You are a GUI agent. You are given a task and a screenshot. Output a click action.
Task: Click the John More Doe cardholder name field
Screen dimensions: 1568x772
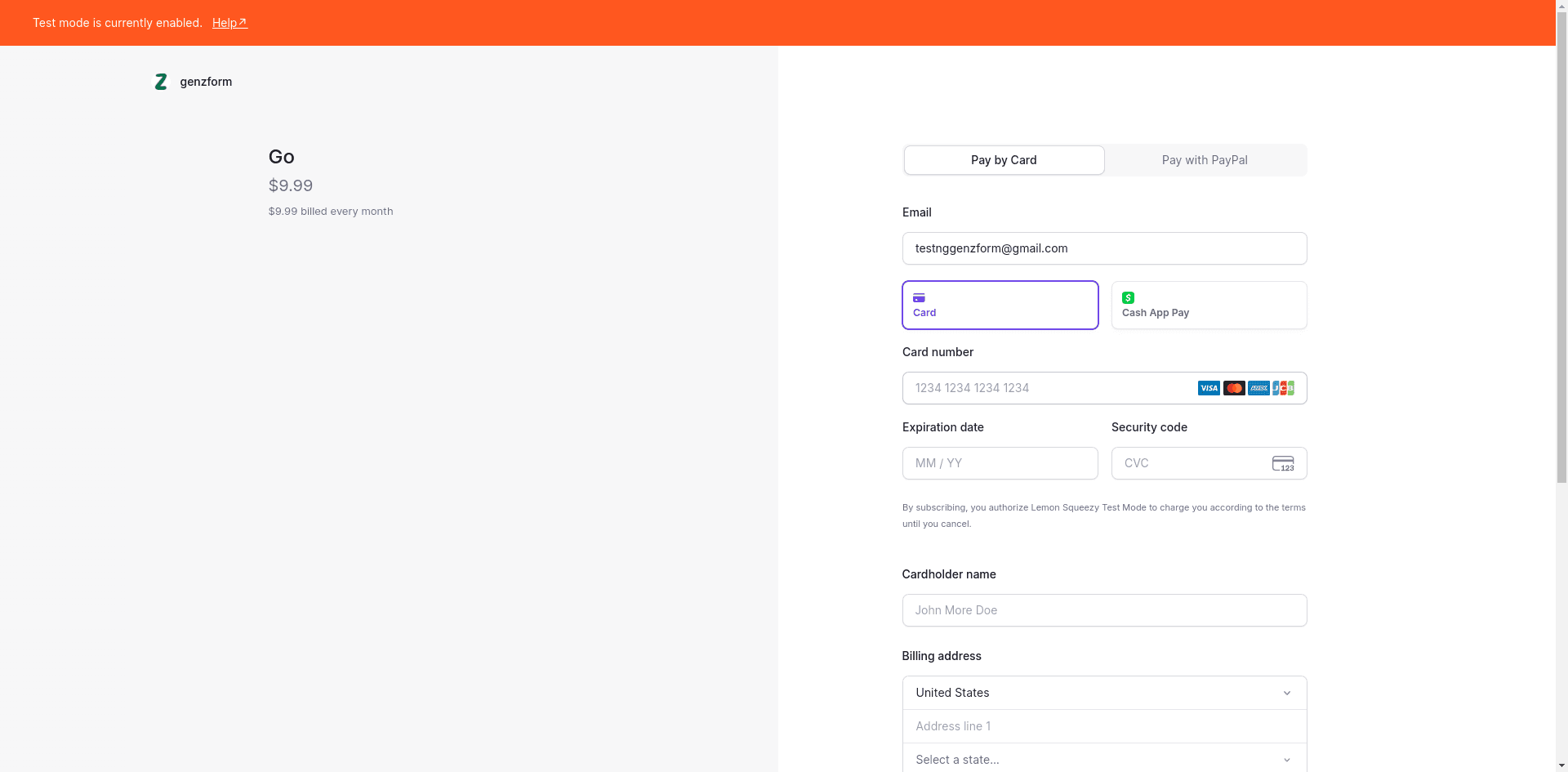click(1103, 609)
